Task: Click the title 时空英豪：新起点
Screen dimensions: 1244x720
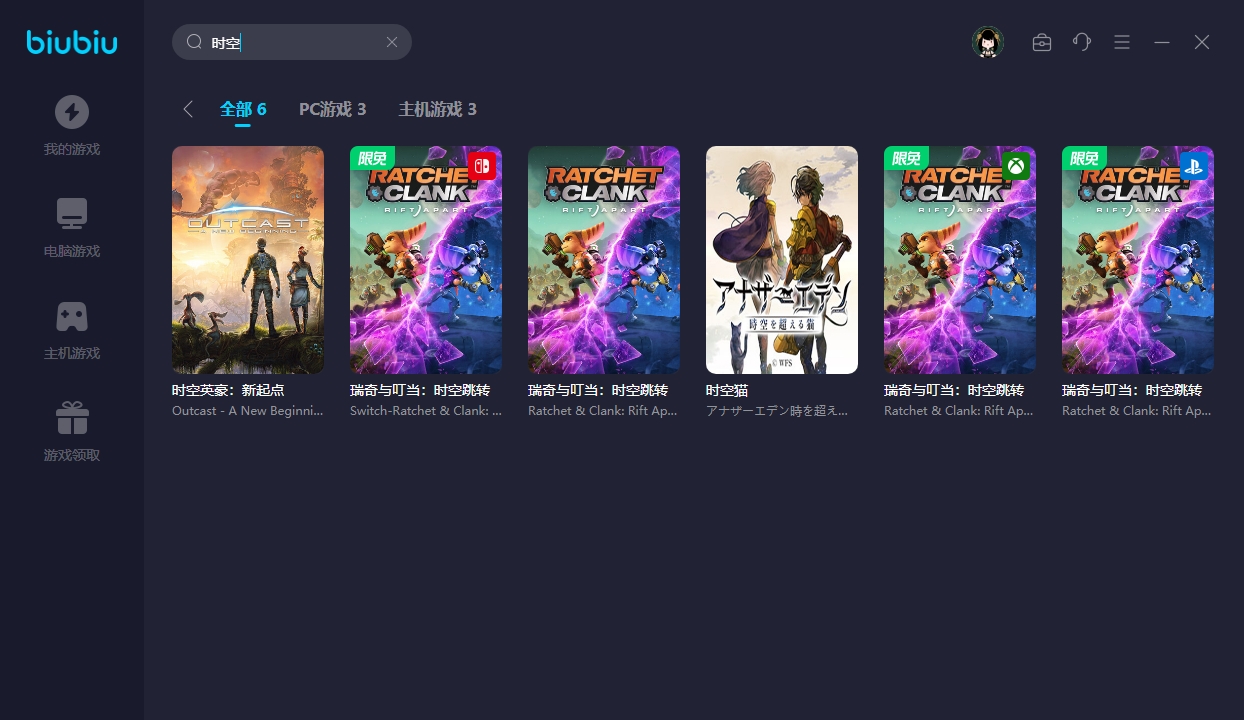Action: click(228, 390)
